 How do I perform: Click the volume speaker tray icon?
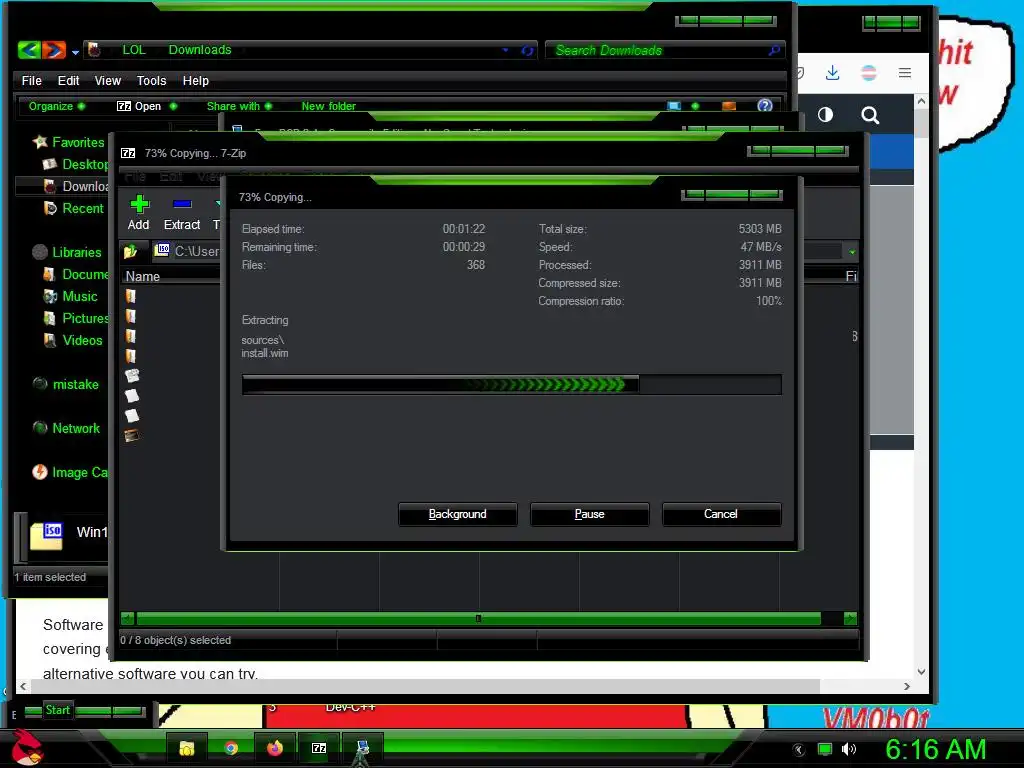pos(849,749)
